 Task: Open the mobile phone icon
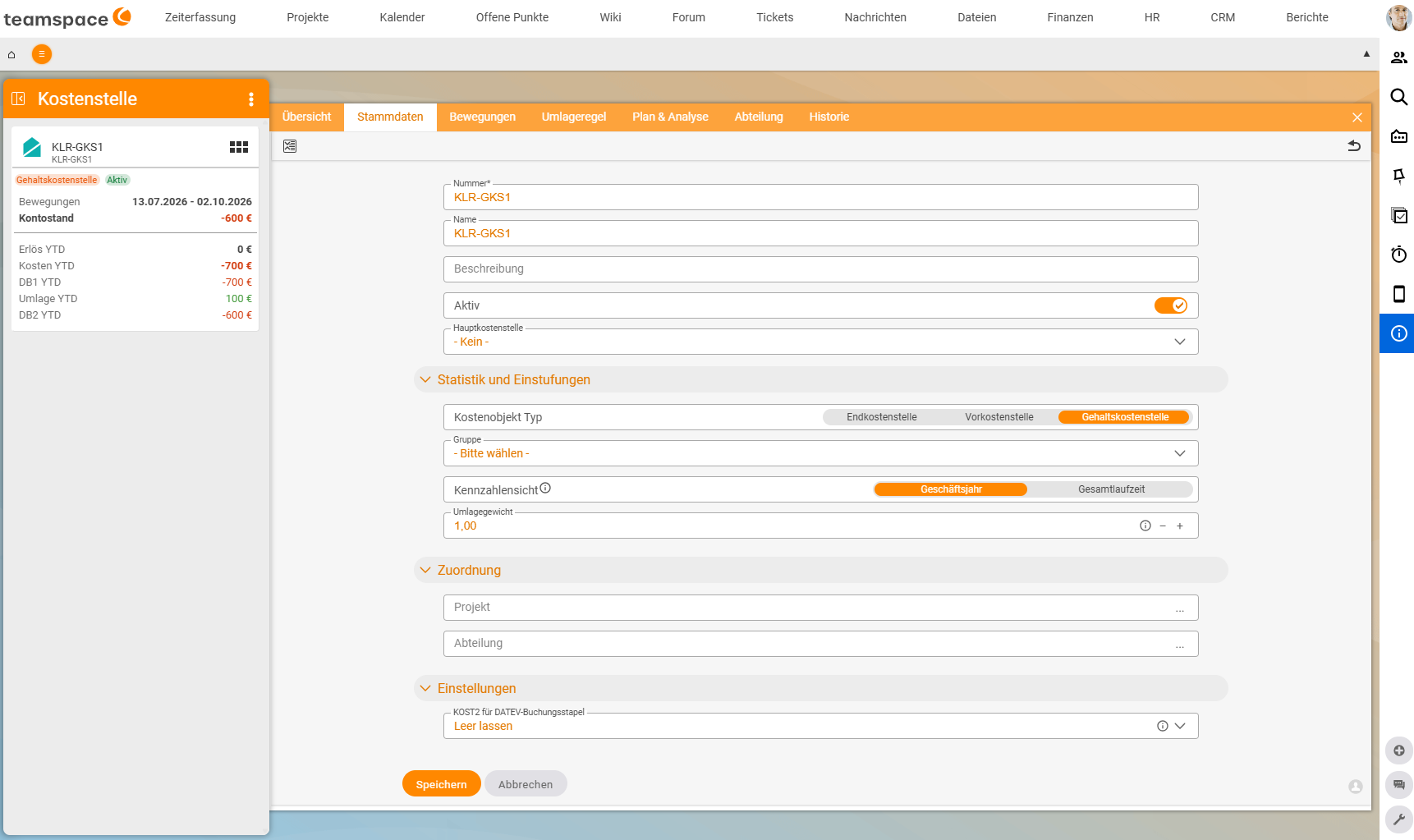[1399, 294]
